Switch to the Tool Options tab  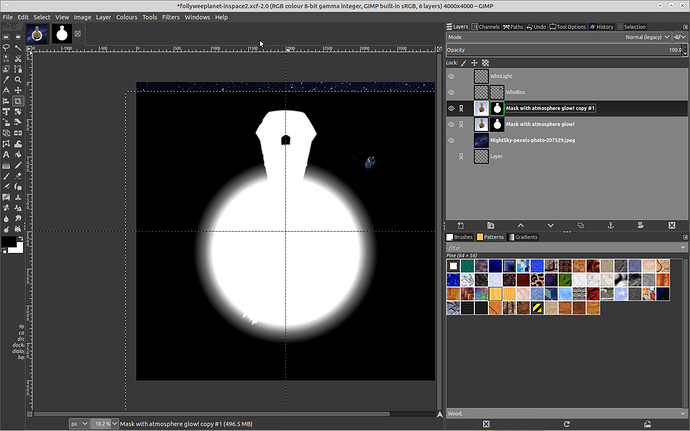[568, 27]
